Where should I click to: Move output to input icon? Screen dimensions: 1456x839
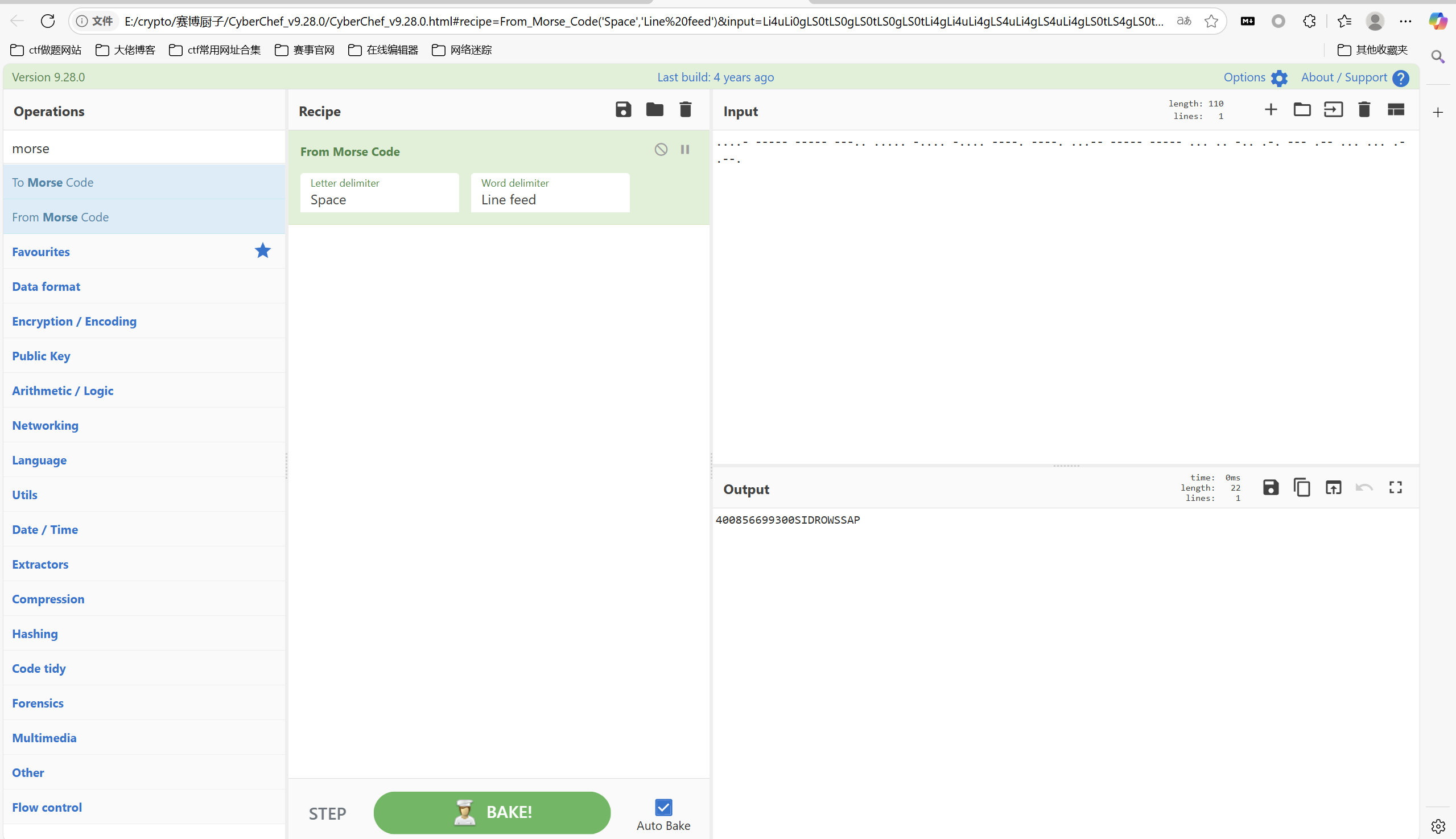tap(1333, 487)
